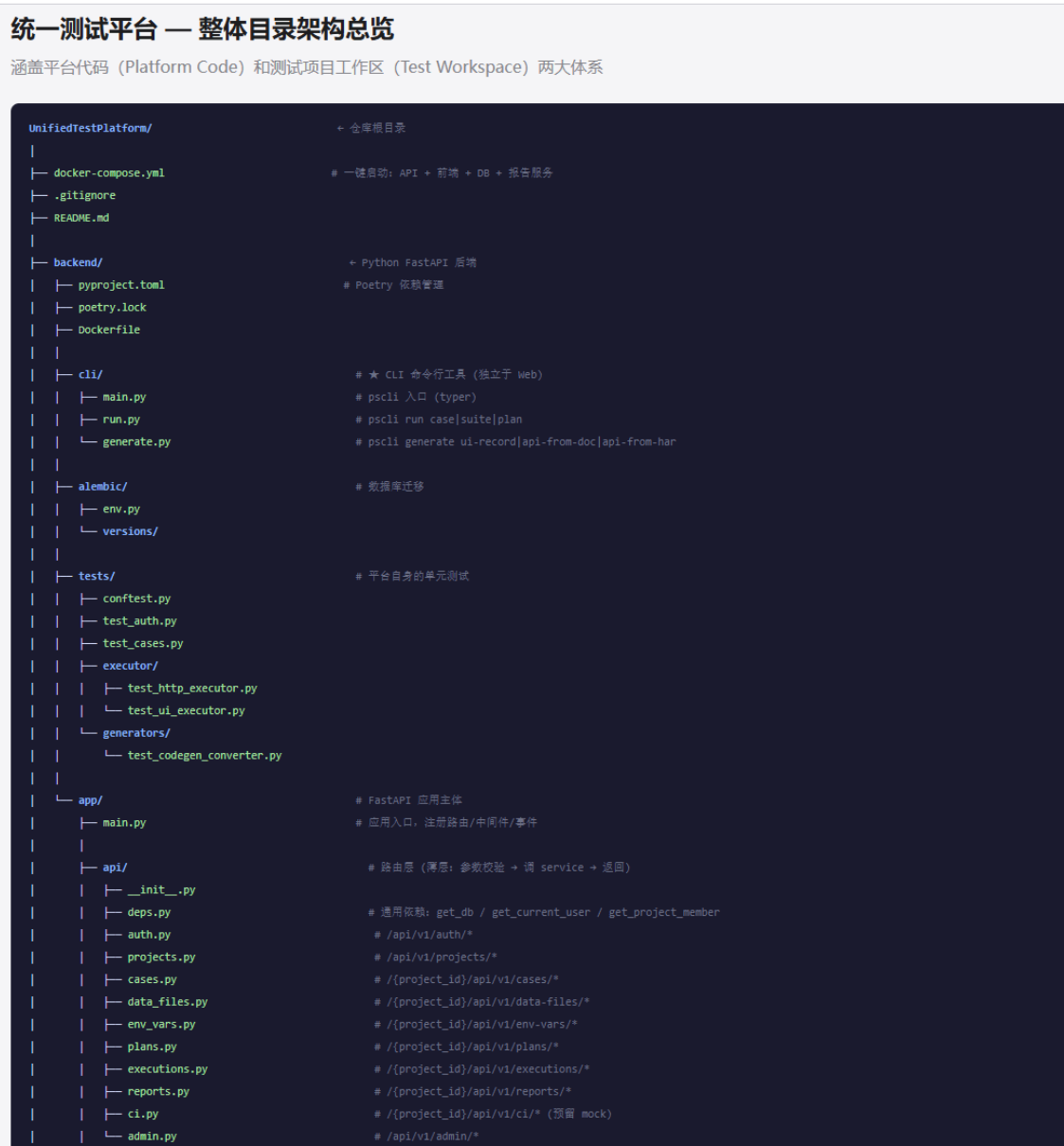Select the versions/ folder entry
The image size is (1064, 1146).
pos(130,531)
